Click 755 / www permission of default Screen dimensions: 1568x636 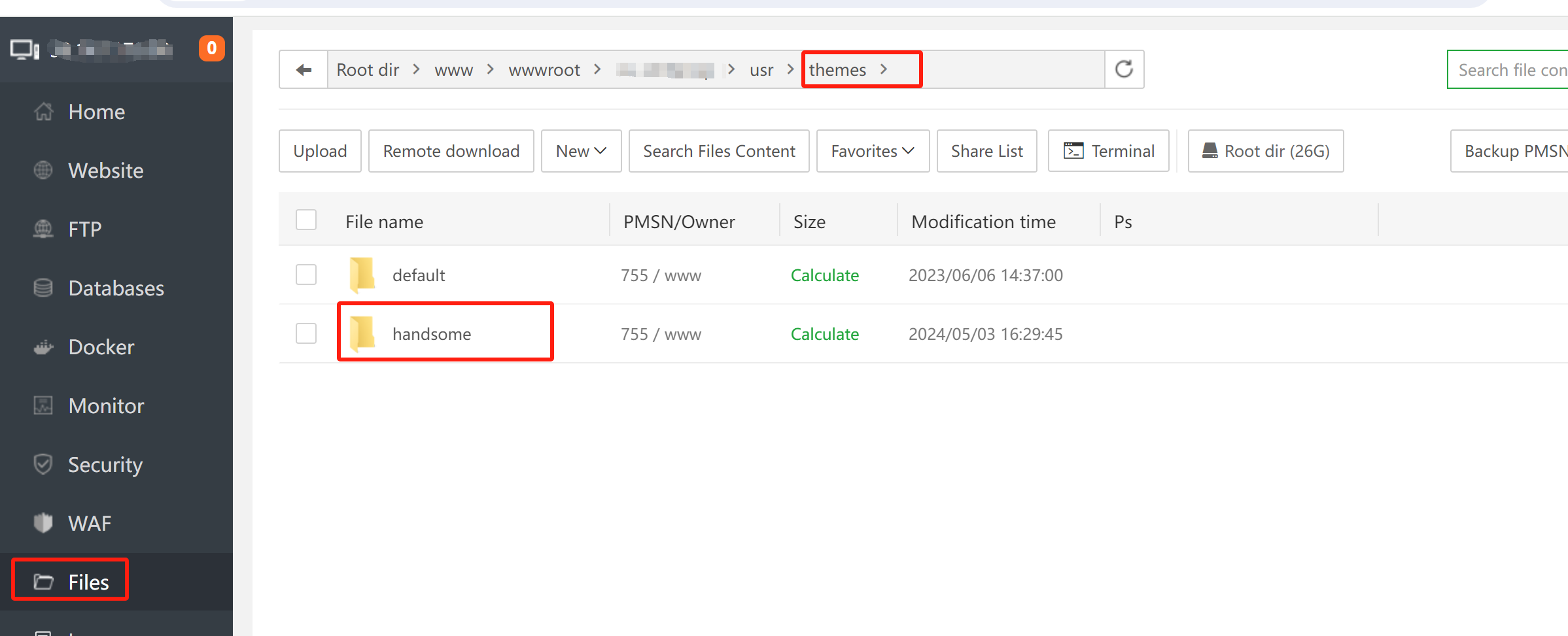pyautogui.click(x=661, y=275)
